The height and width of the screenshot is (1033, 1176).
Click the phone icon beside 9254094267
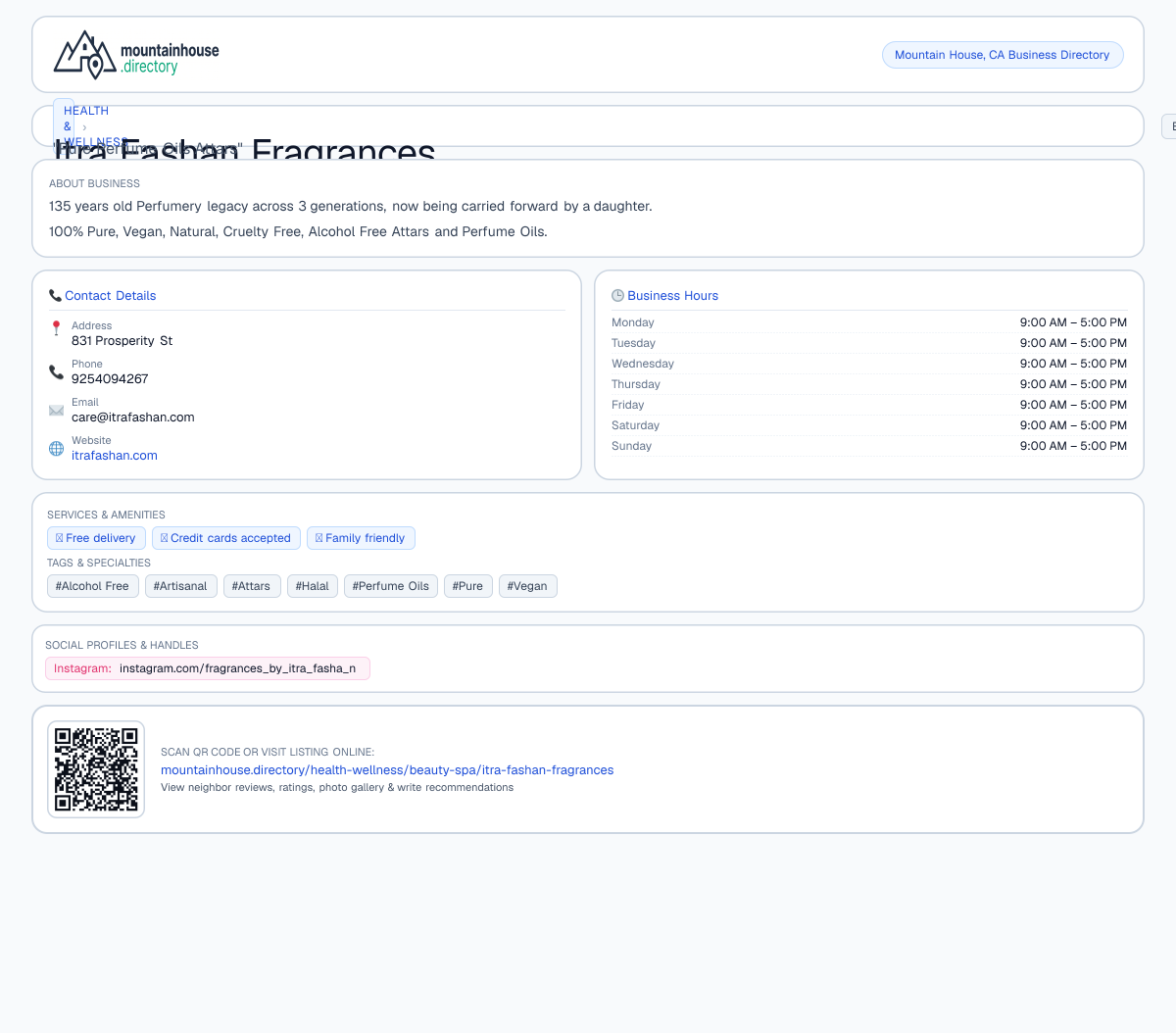pyautogui.click(x=56, y=371)
